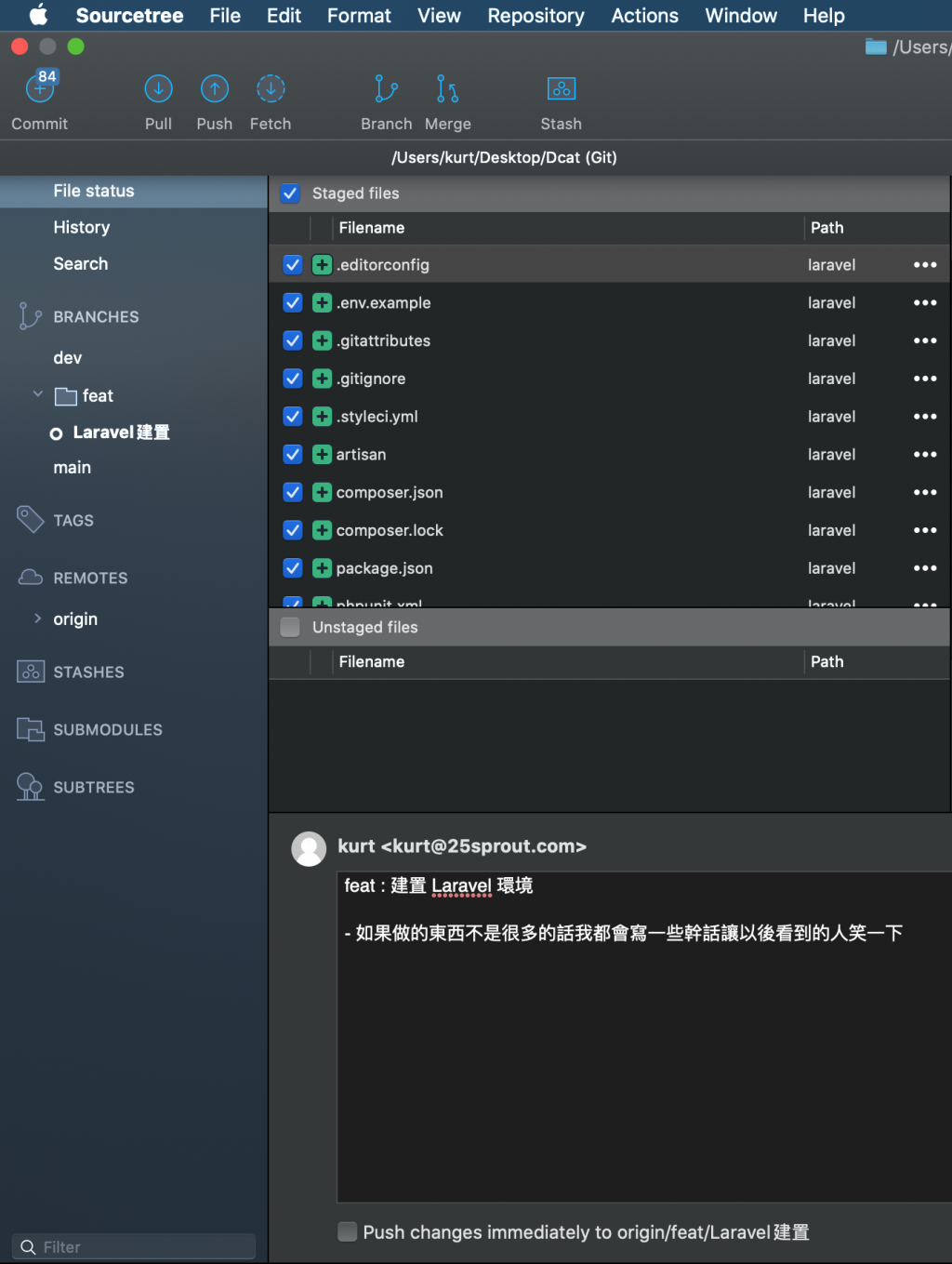Open the View menu

(x=439, y=16)
